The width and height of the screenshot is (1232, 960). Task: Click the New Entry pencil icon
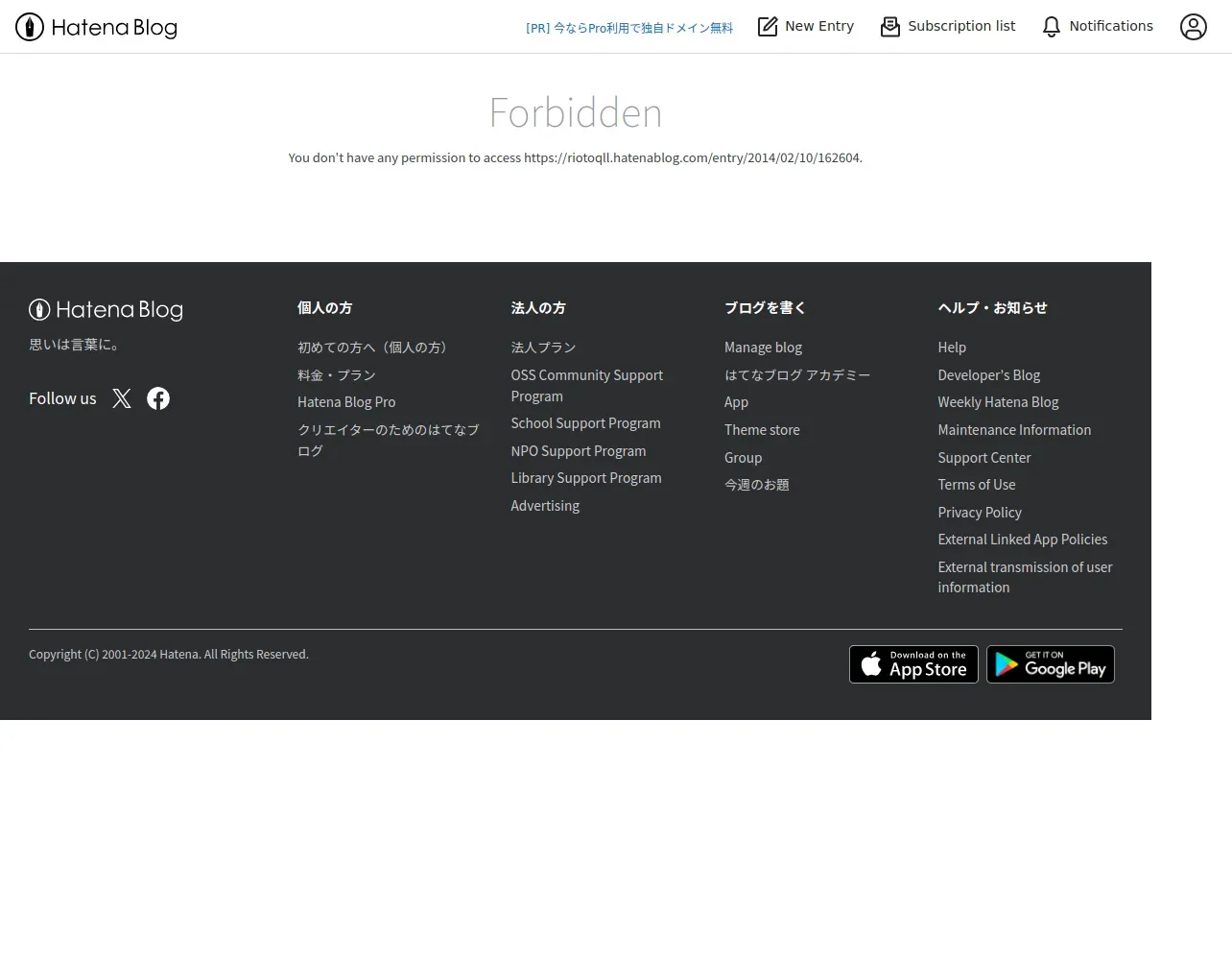tap(768, 27)
